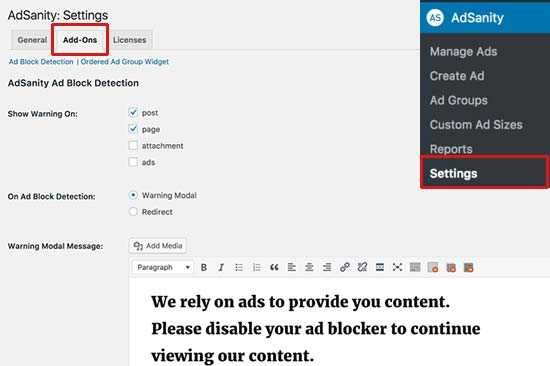Image resolution: width=550 pixels, height=366 pixels.
Task: Uncheck the page checkbox
Action: click(133, 129)
